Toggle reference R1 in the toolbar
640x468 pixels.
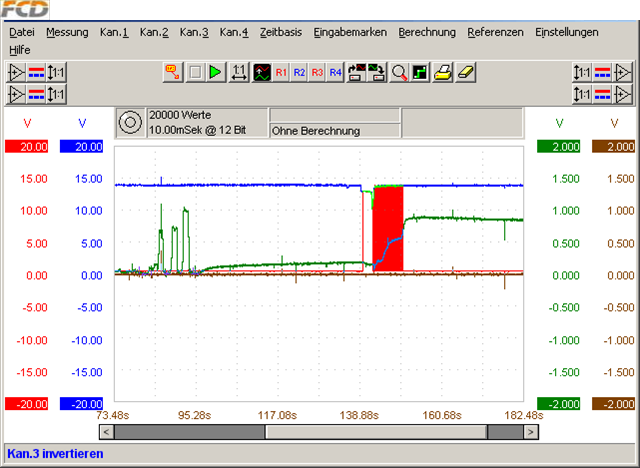click(281, 73)
